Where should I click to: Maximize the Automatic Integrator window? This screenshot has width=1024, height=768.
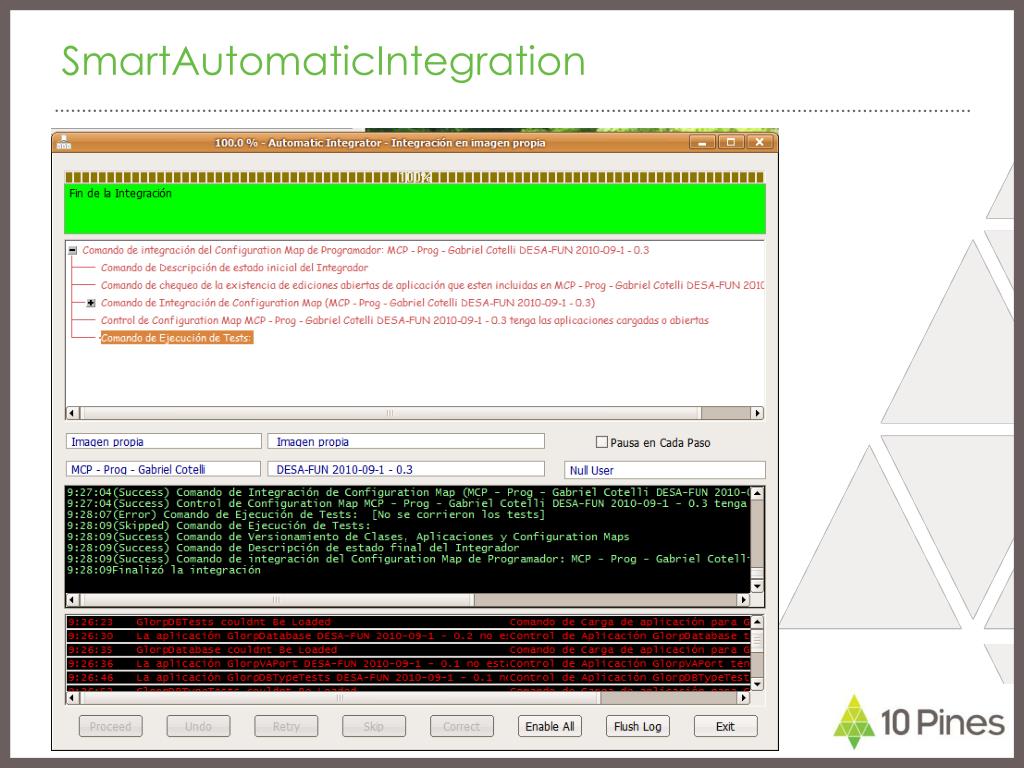coord(731,142)
